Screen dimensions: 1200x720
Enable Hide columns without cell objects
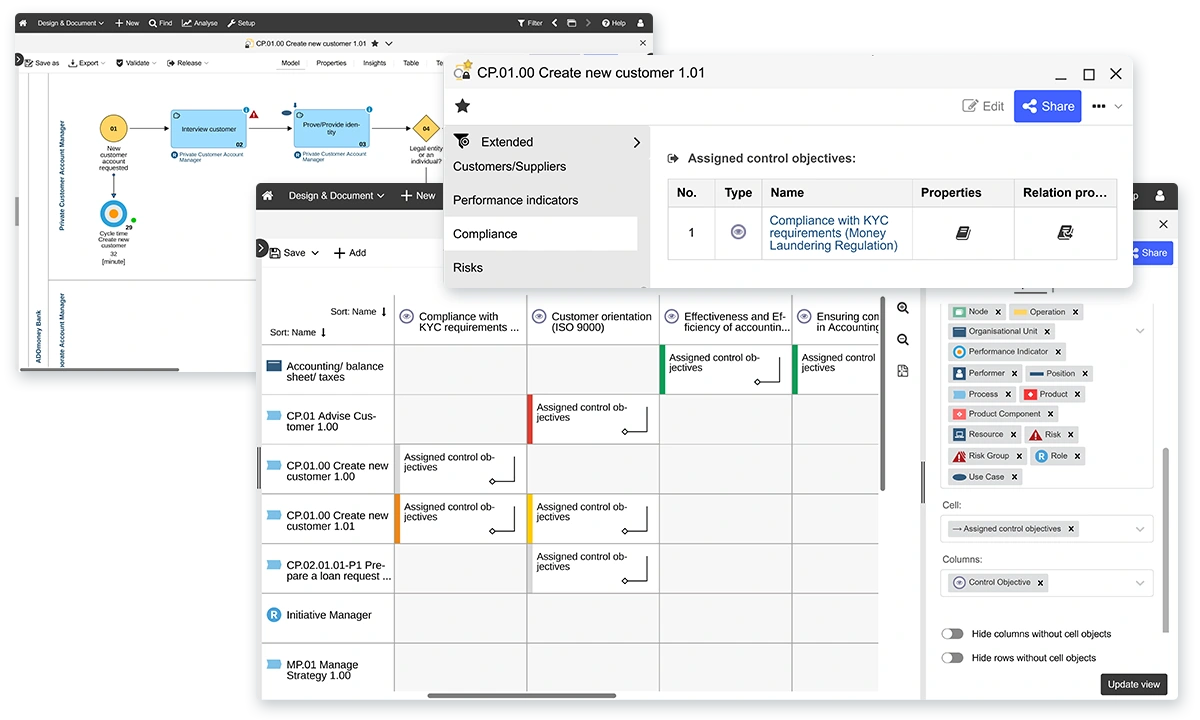pyautogui.click(x=953, y=633)
